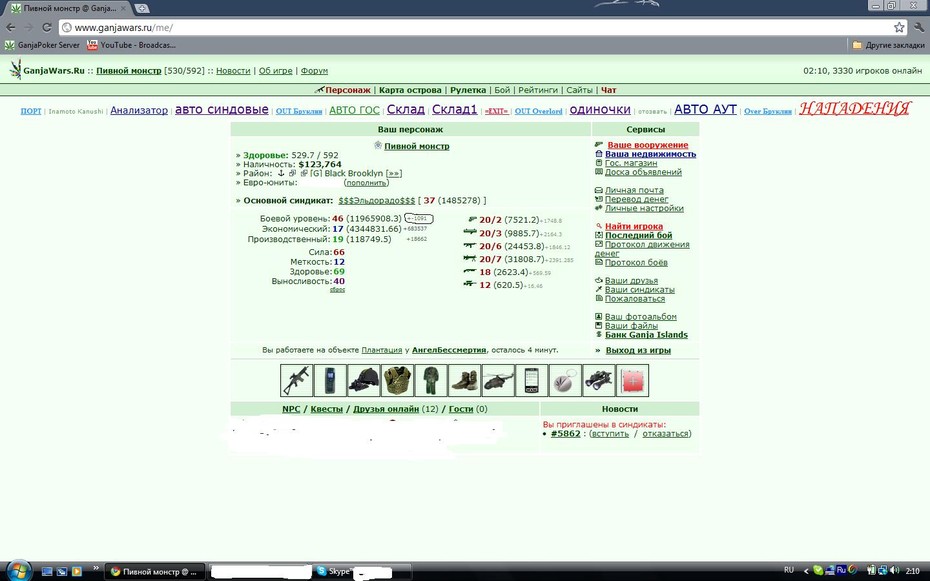Select the Пивной монстр browser tab

[68, 8]
